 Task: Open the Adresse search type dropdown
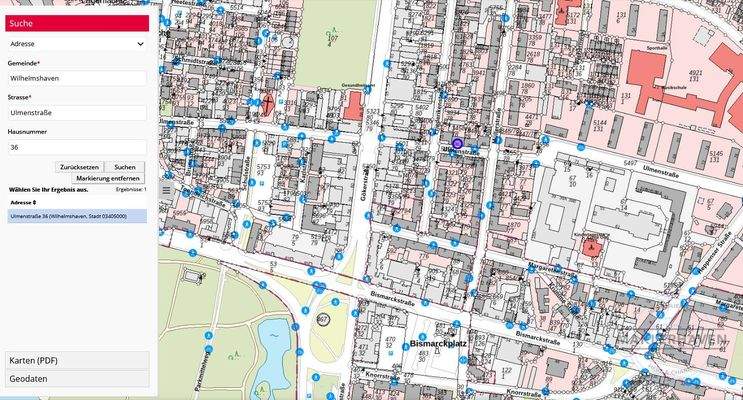pyautogui.click(x=76, y=44)
